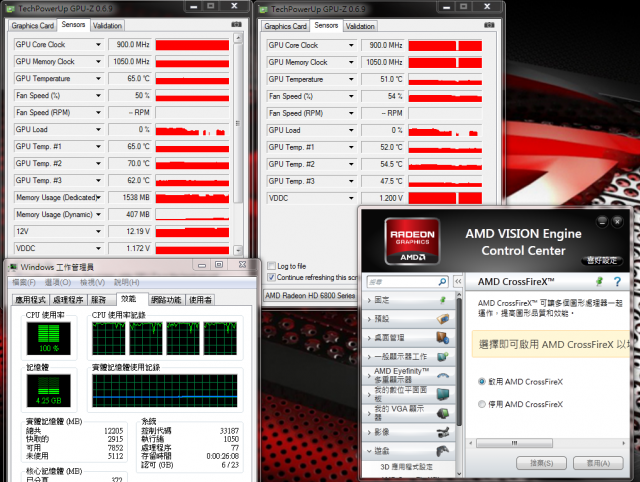Switch to Graphics Card tab in left GPU-Z
This screenshot has height=482, width=640.
tap(33, 25)
